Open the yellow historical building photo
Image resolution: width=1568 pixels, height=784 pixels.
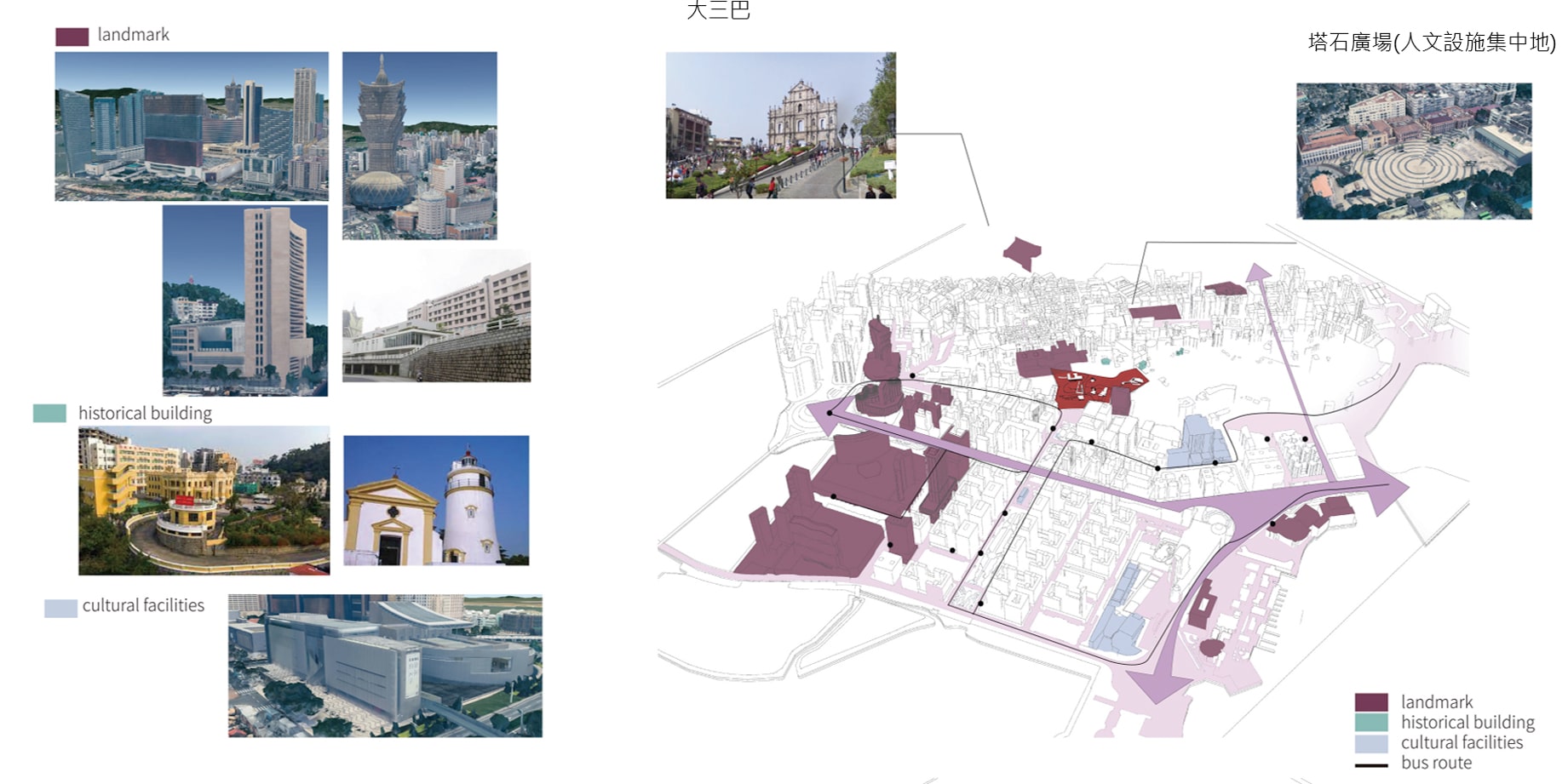pos(204,501)
